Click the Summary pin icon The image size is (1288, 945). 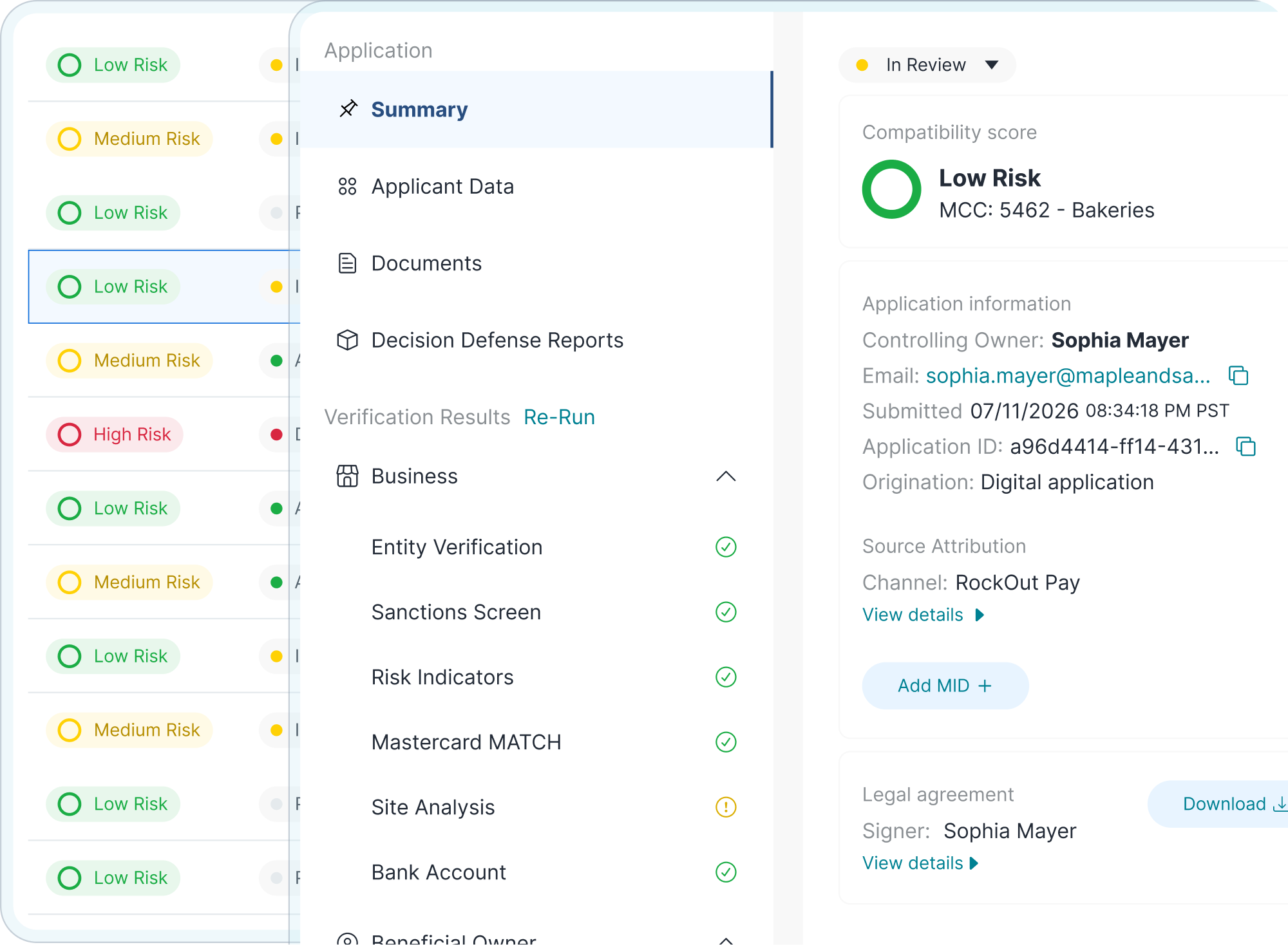[348, 109]
